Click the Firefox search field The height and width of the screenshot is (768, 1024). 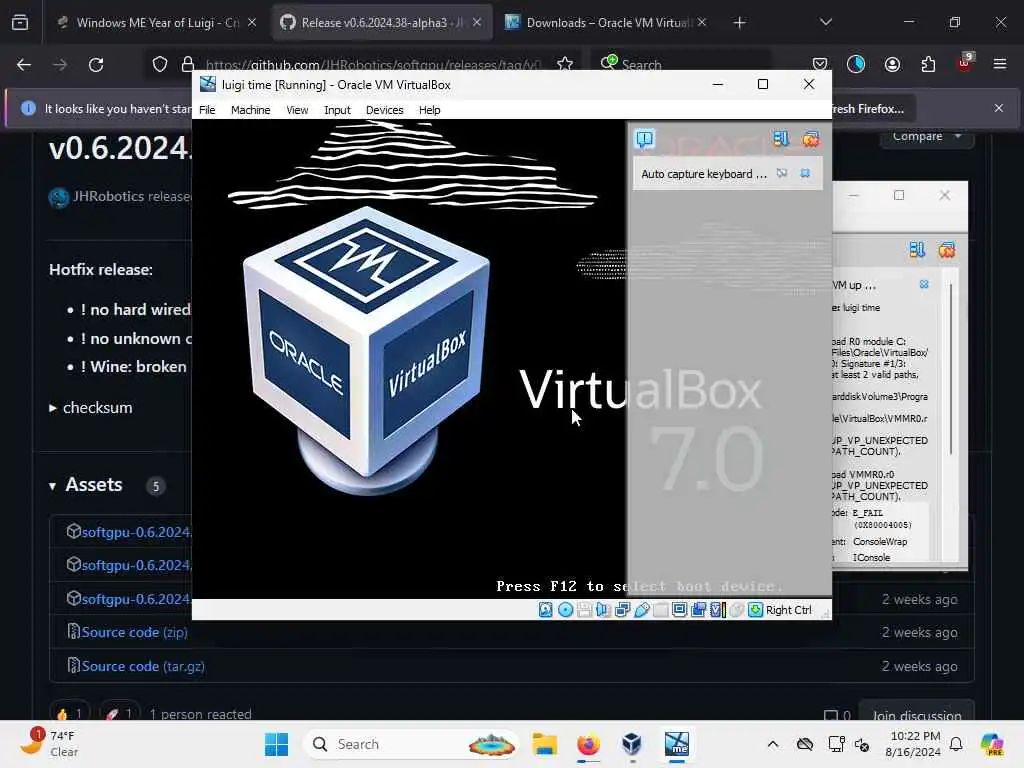click(679, 65)
